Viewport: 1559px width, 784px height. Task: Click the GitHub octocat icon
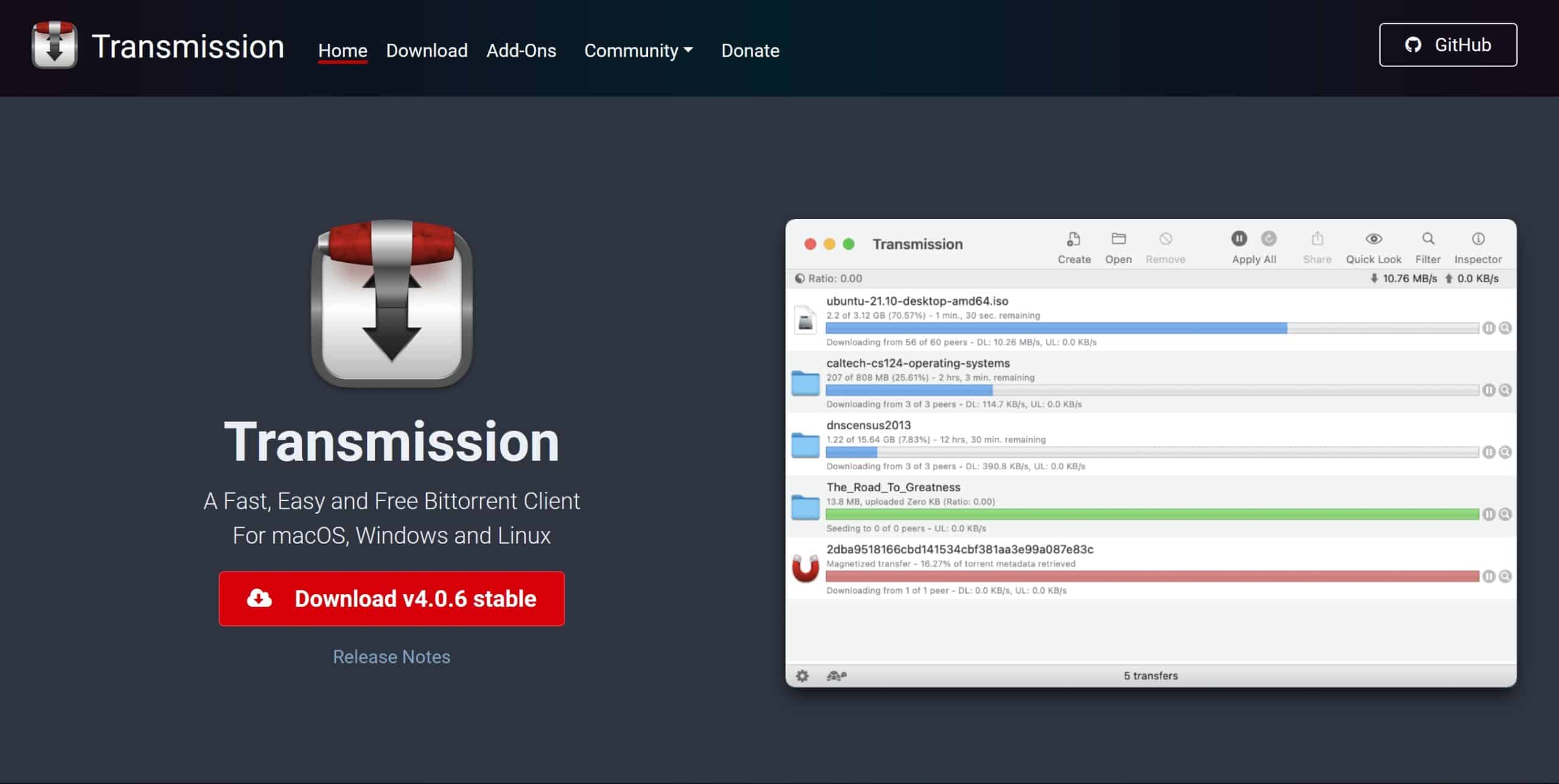1413,44
